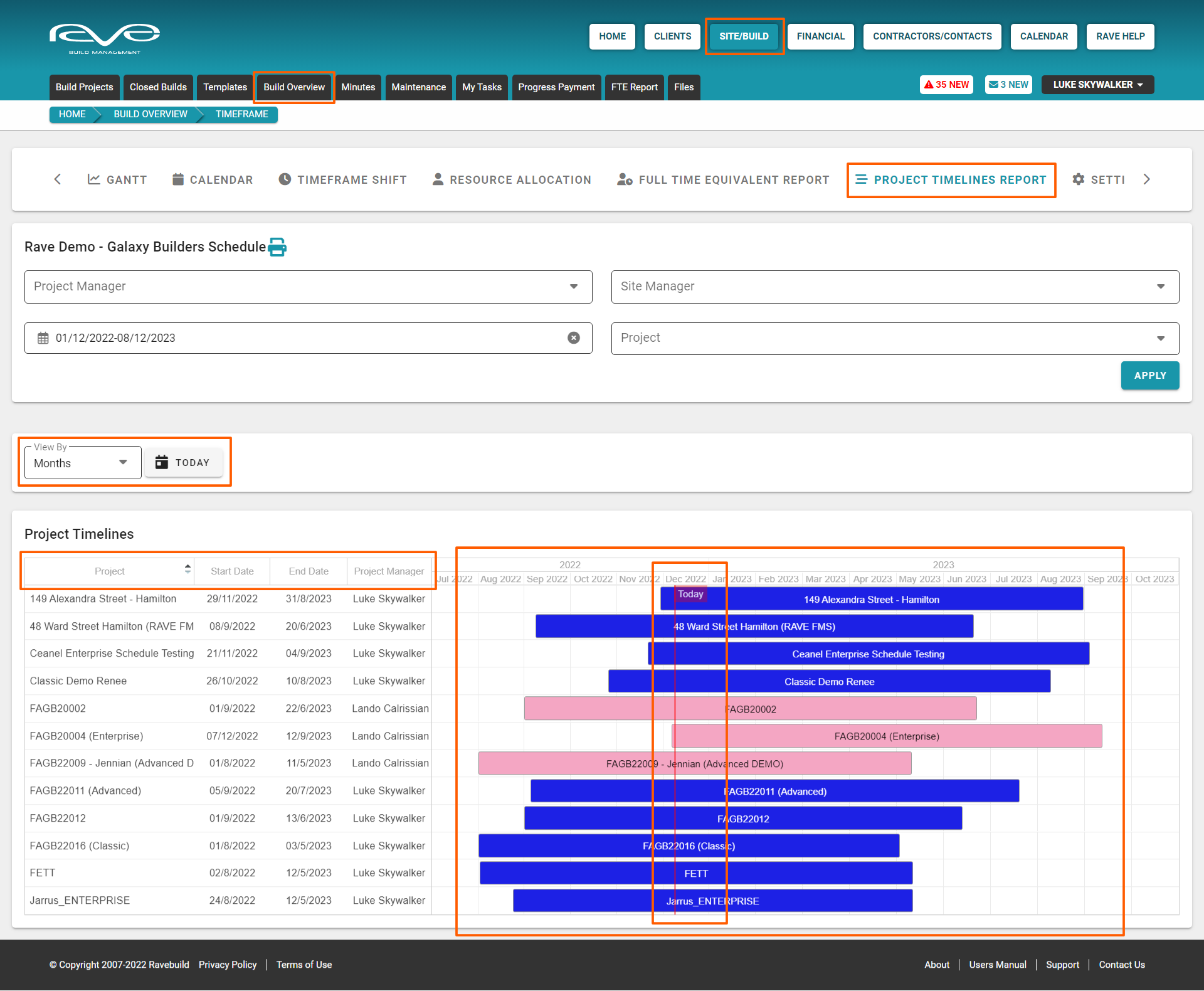Jump to Today on the timeline

point(183,463)
